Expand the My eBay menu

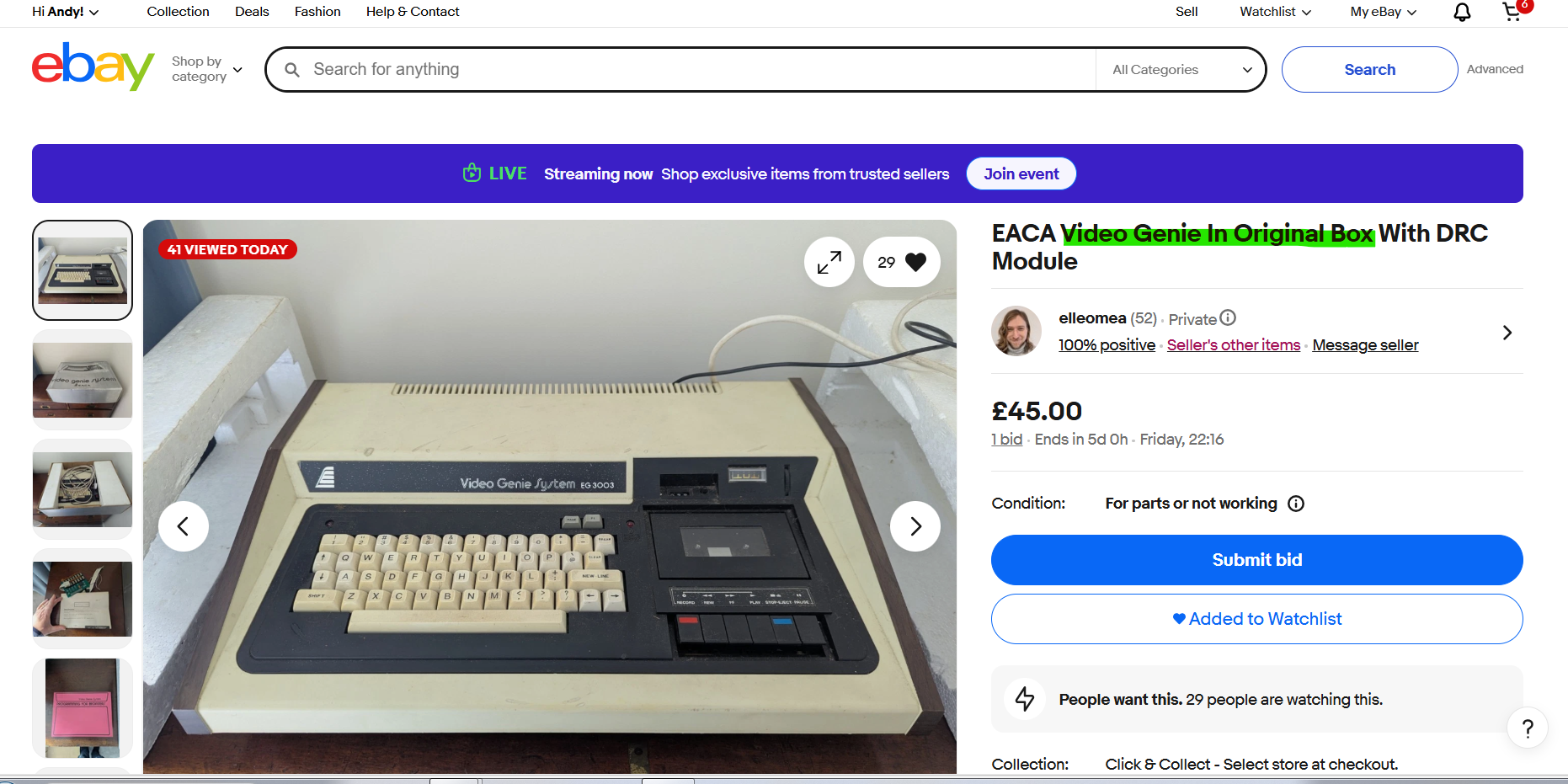point(1383,12)
